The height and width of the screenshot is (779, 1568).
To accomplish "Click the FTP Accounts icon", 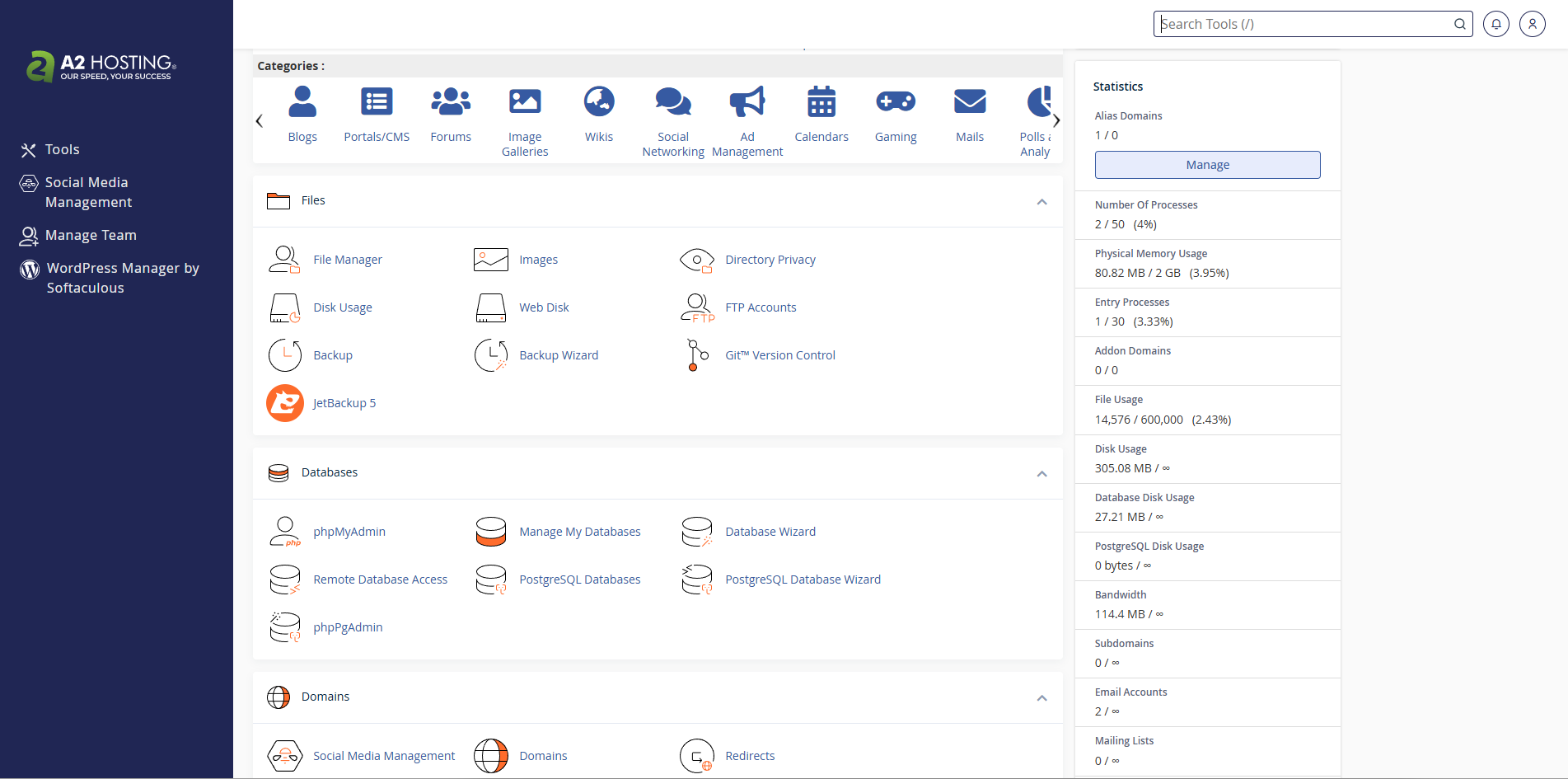I will coord(697,307).
